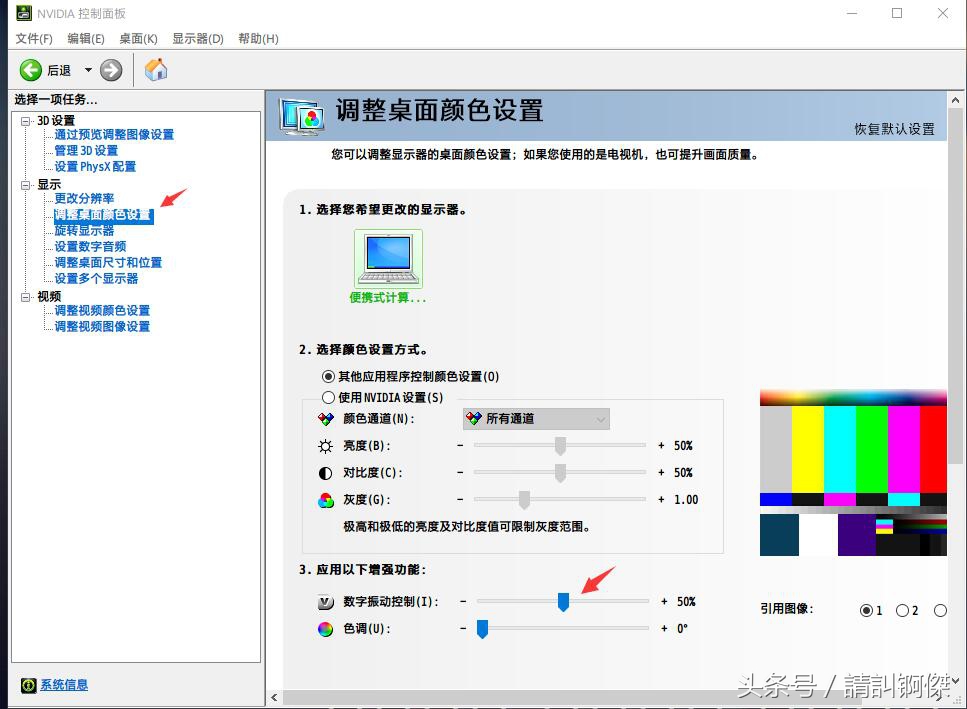Open the 显示器(D) menu
This screenshot has height=709, width=967.
tap(197, 38)
